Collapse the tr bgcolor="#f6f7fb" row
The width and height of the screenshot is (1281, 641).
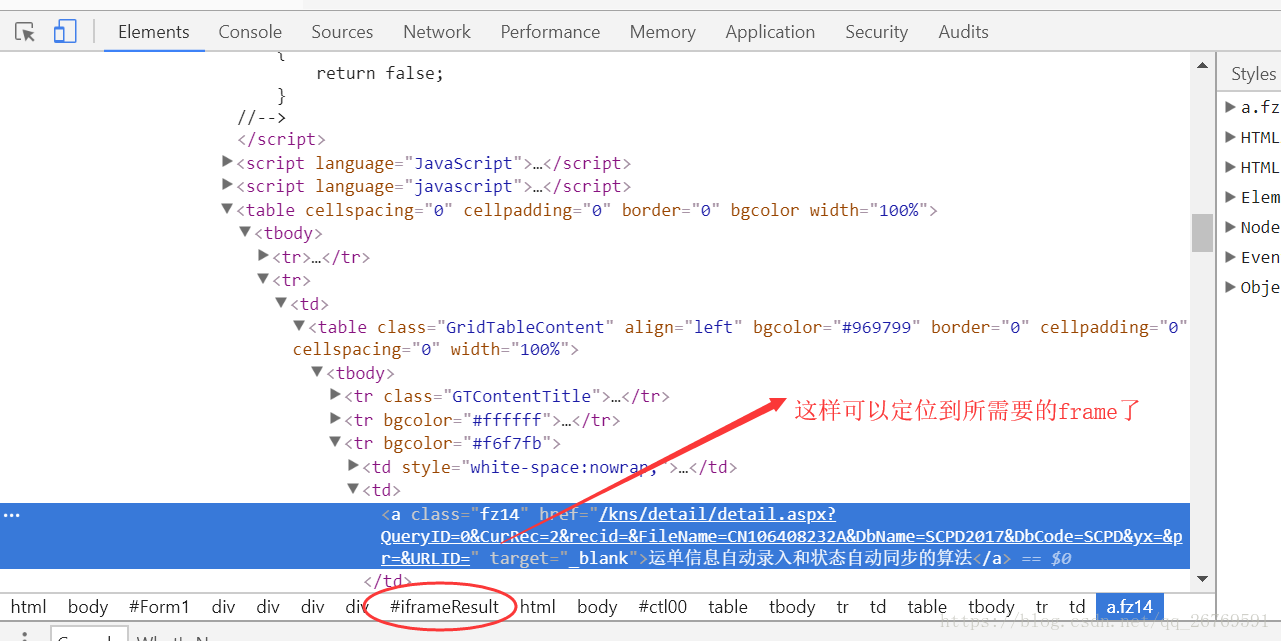336,442
